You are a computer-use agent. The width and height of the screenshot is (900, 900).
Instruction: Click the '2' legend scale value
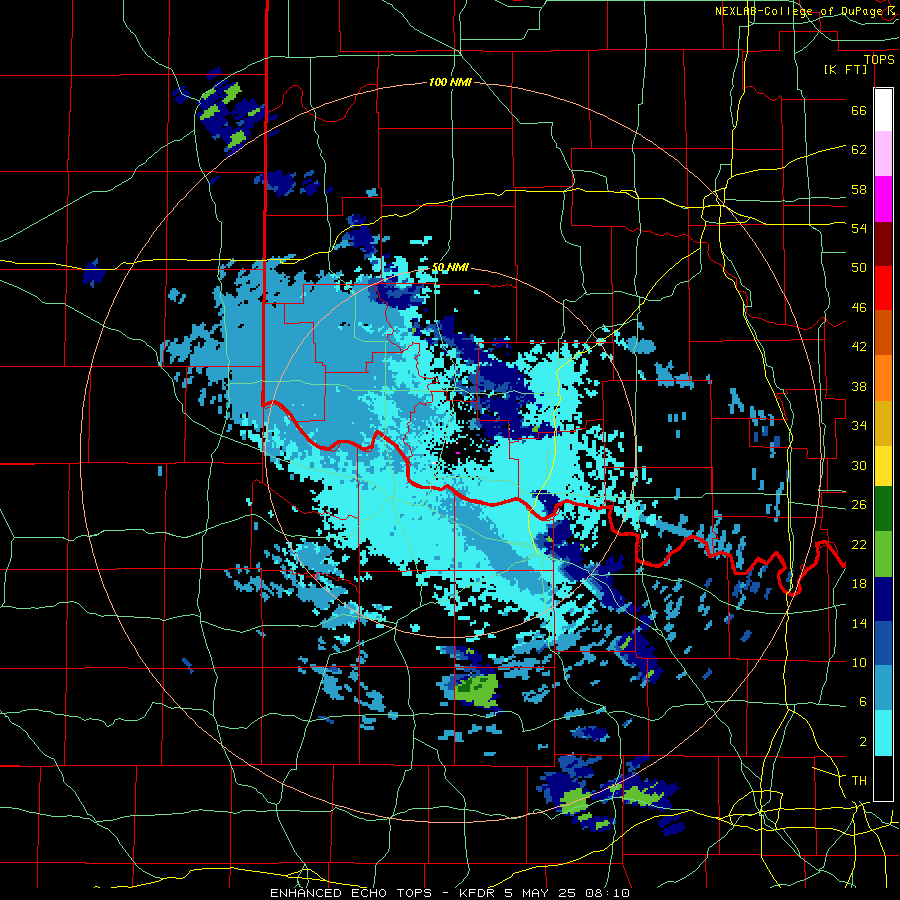862,741
